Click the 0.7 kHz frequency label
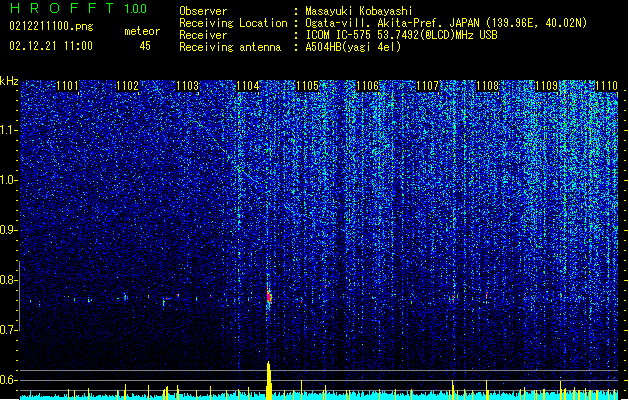 pyautogui.click(x=8, y=330)
